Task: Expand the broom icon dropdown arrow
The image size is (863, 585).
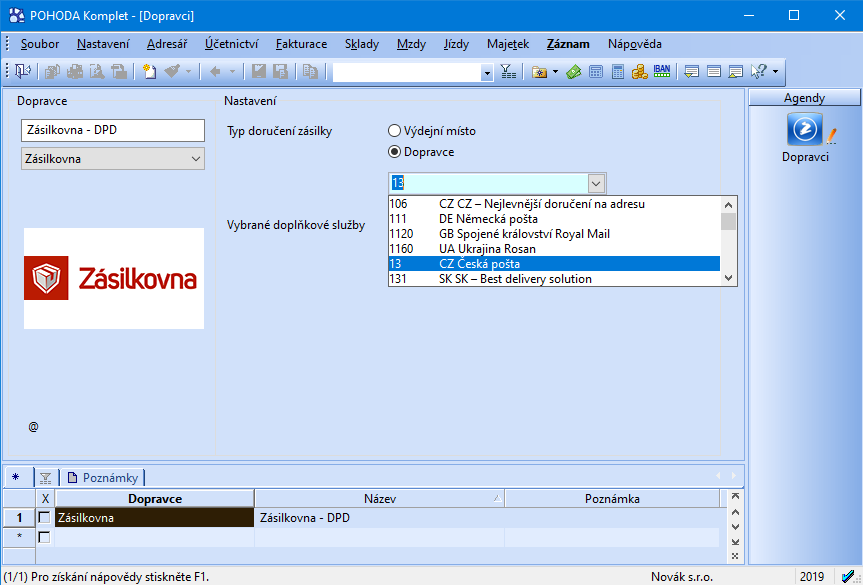Action: 188,72
